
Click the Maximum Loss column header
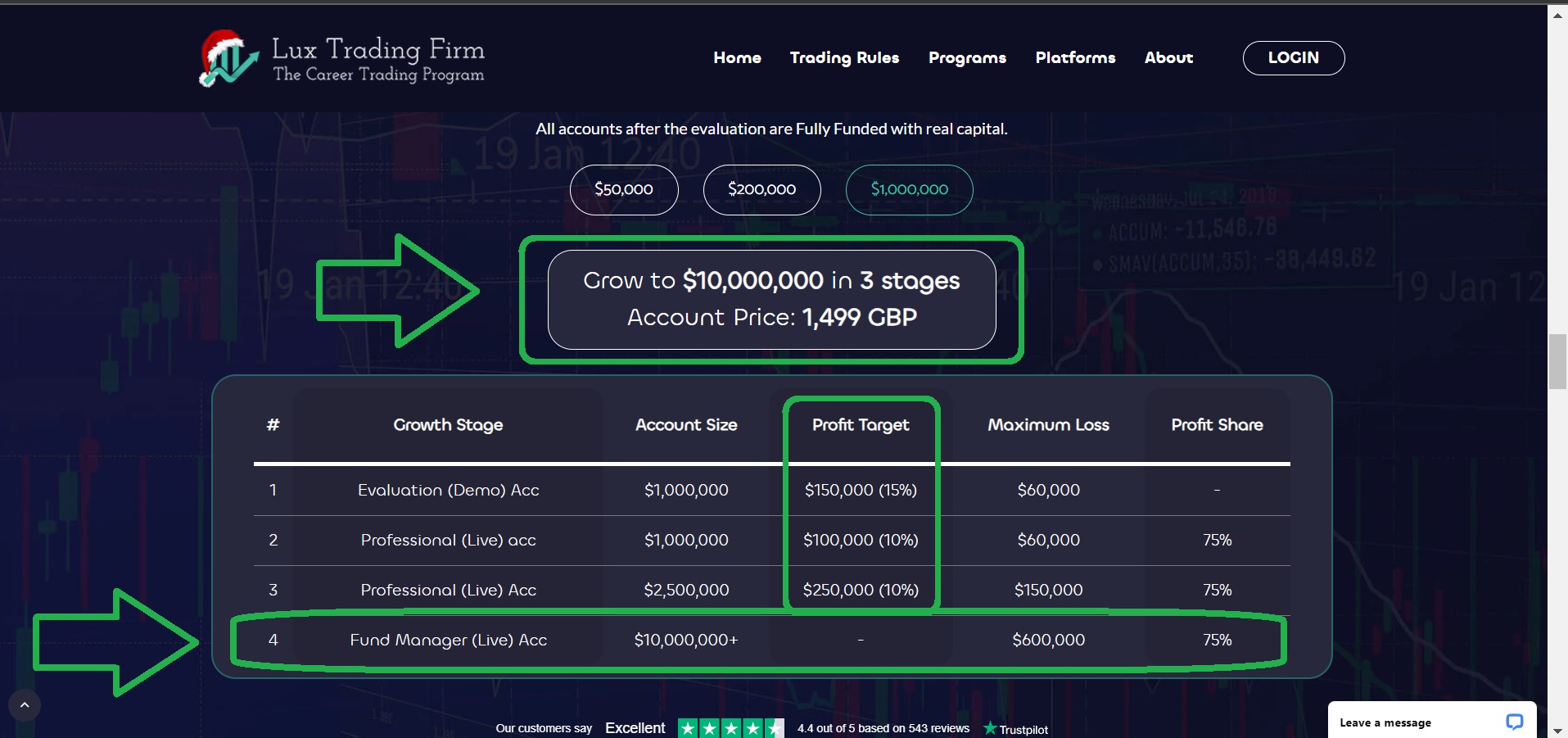pos(1048,424)
